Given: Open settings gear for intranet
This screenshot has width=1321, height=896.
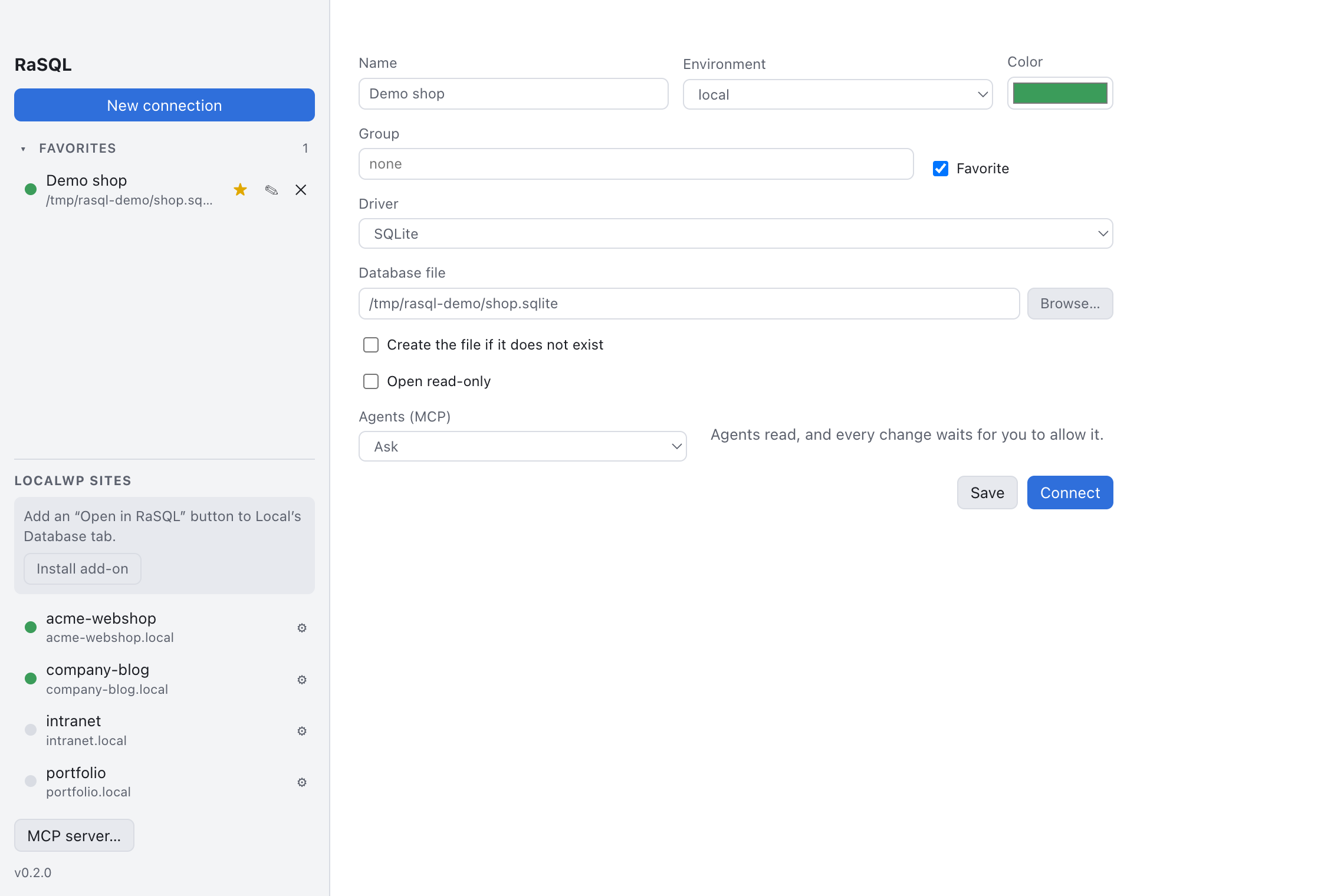Looking at the screenshot, I should 302,731.
